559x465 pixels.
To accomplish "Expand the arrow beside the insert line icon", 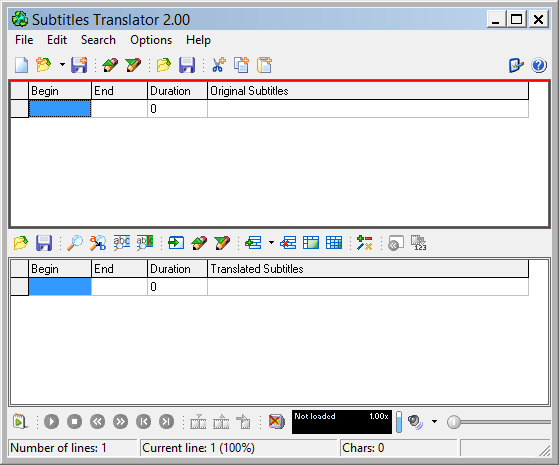I will pos(271,243).
